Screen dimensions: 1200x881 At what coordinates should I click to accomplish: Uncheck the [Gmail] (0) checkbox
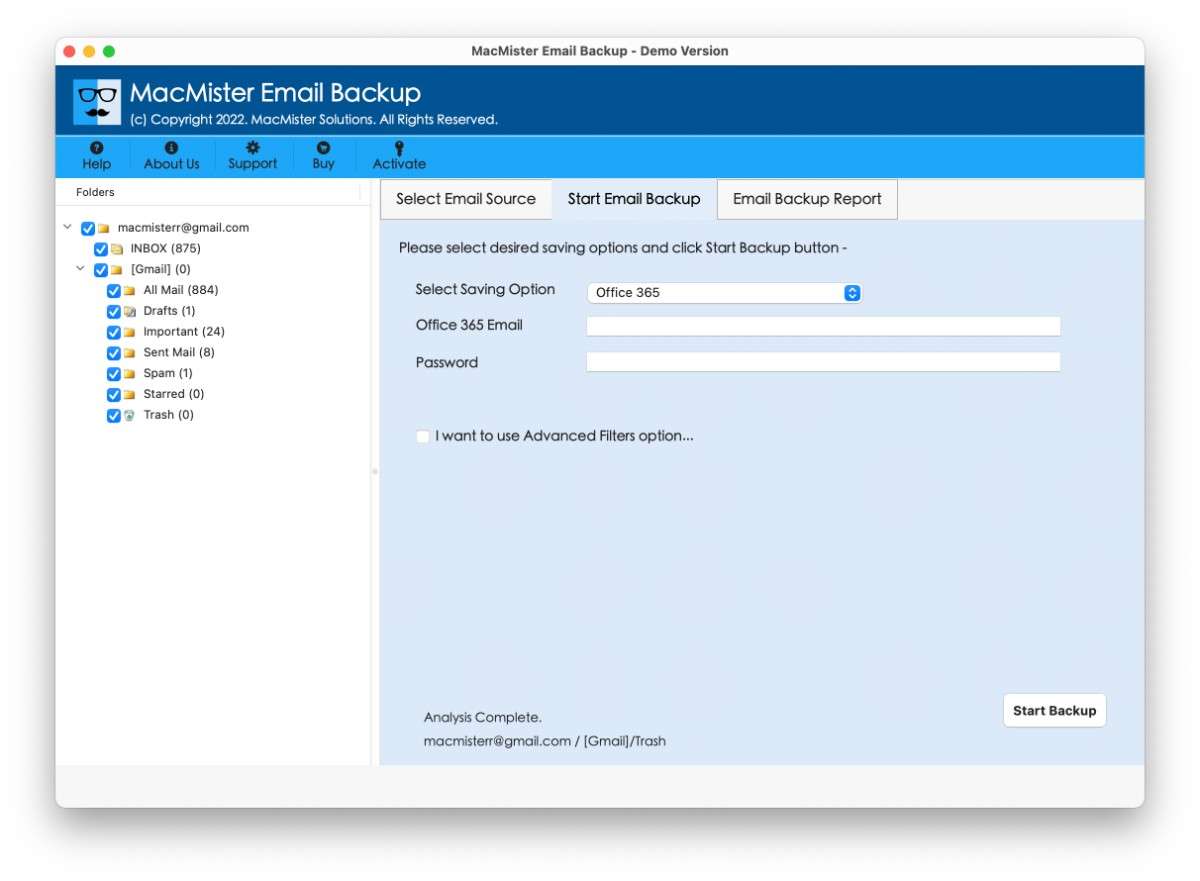click(101, 270)
